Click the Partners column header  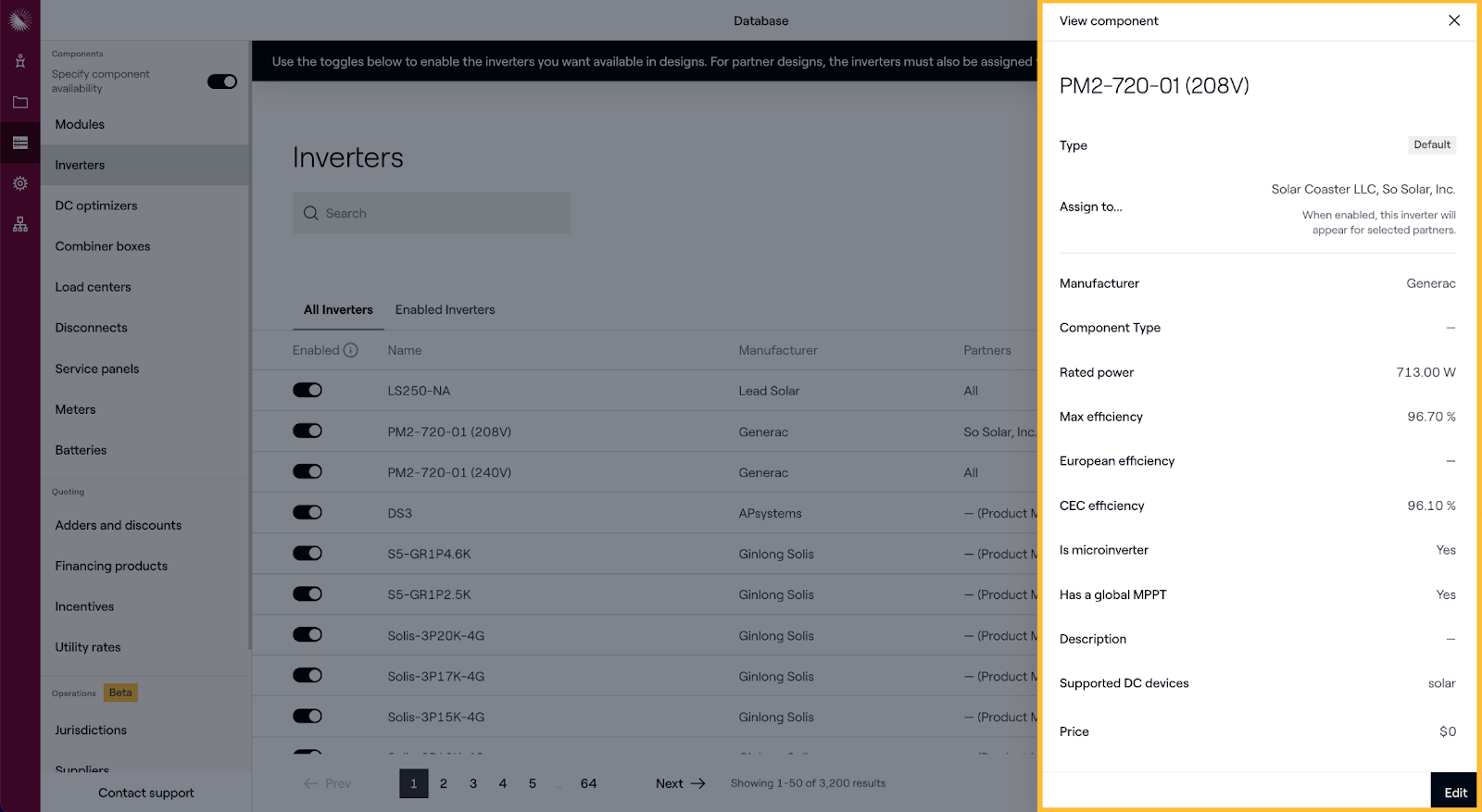(x=987, y=350)
